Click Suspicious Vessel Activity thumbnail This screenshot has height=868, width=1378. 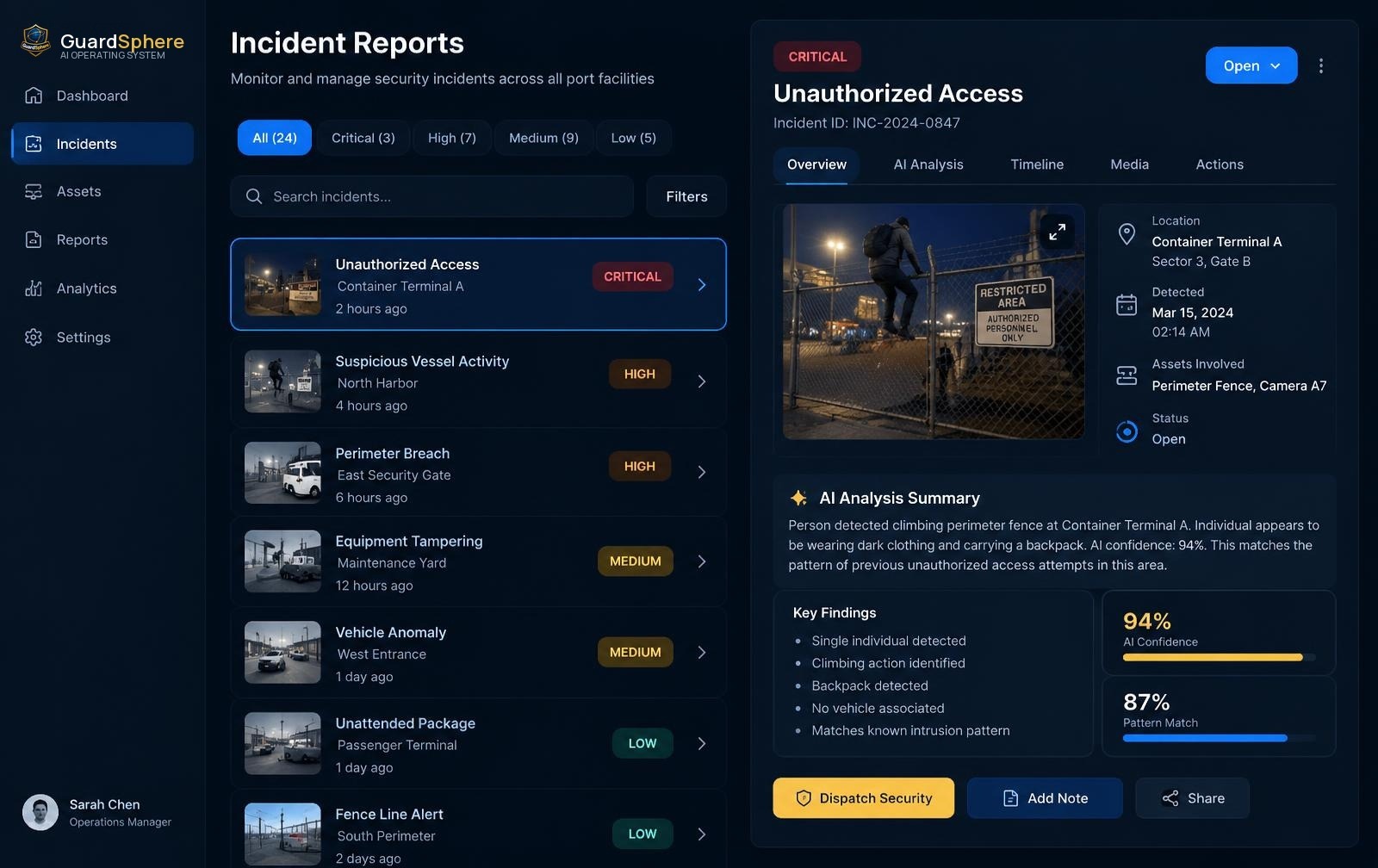tap(282, 381)
